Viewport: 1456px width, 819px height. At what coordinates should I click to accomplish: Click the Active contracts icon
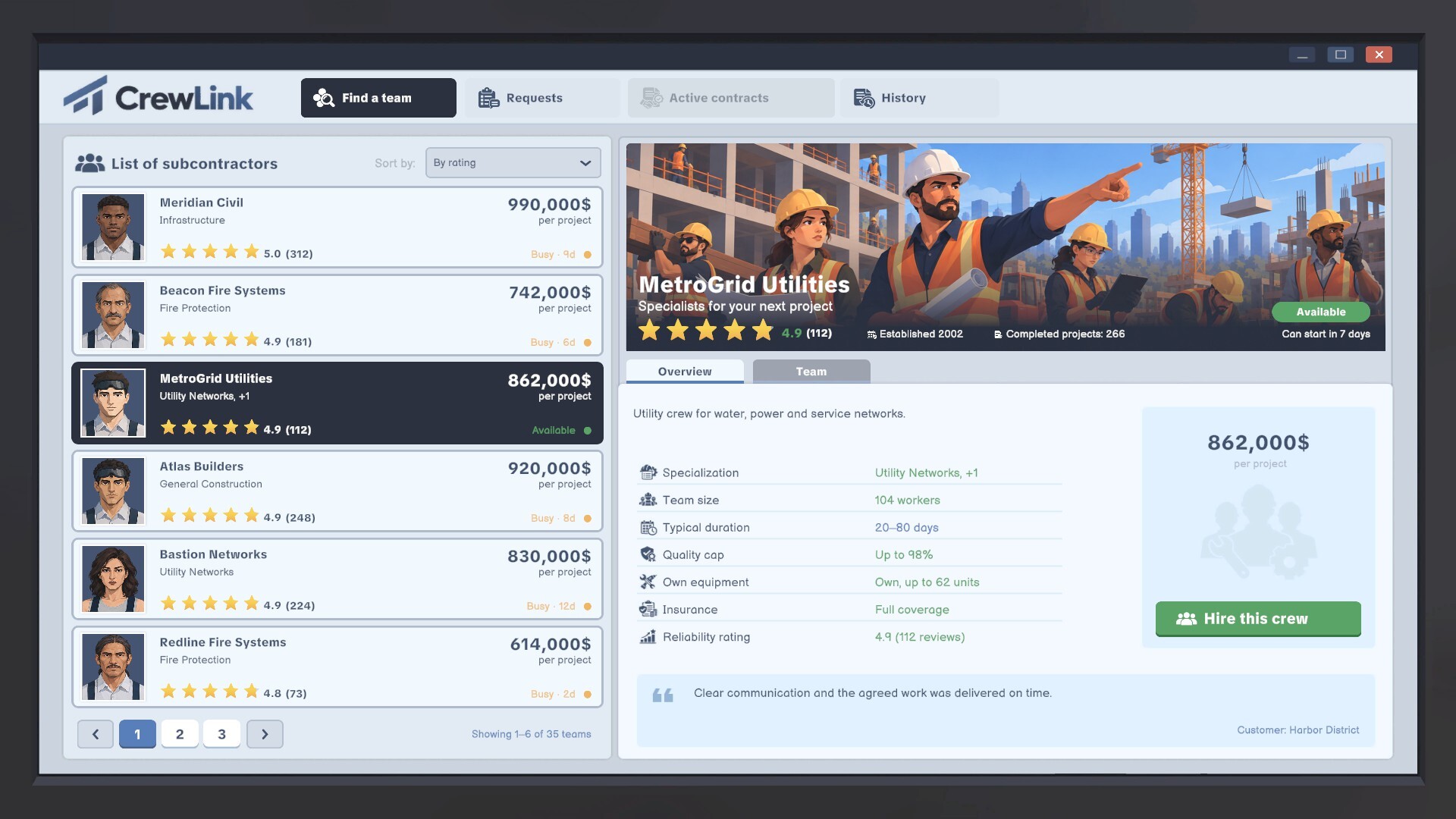(651, 98)
